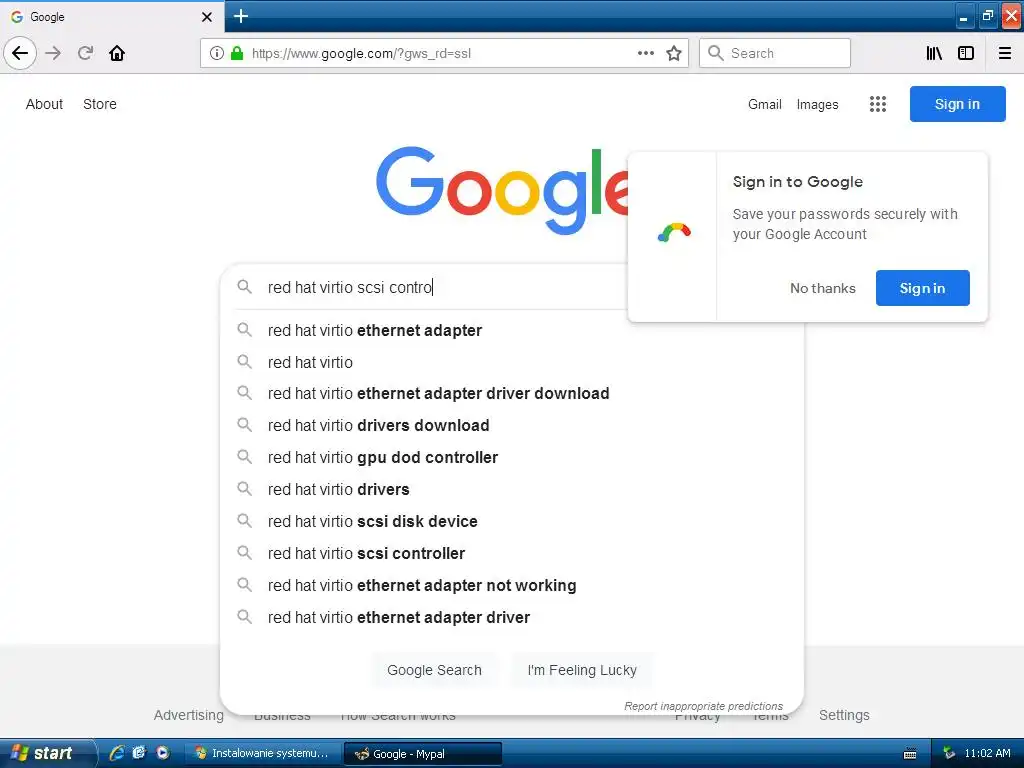Click the Google Search button
Screen dimensions: 1024x768
coord(434,670)
